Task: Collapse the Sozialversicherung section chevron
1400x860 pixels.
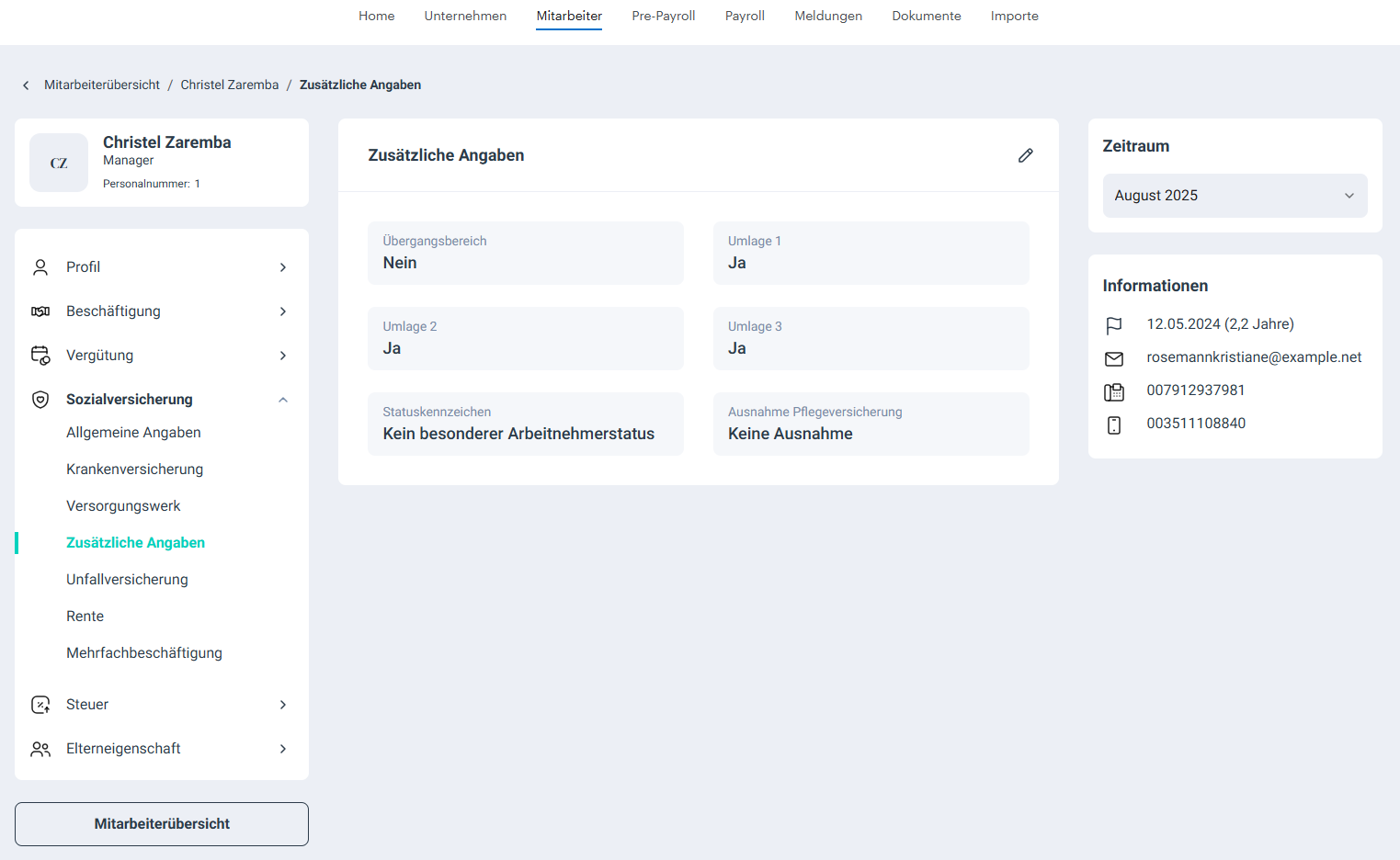Action: (x=283, y=400)
